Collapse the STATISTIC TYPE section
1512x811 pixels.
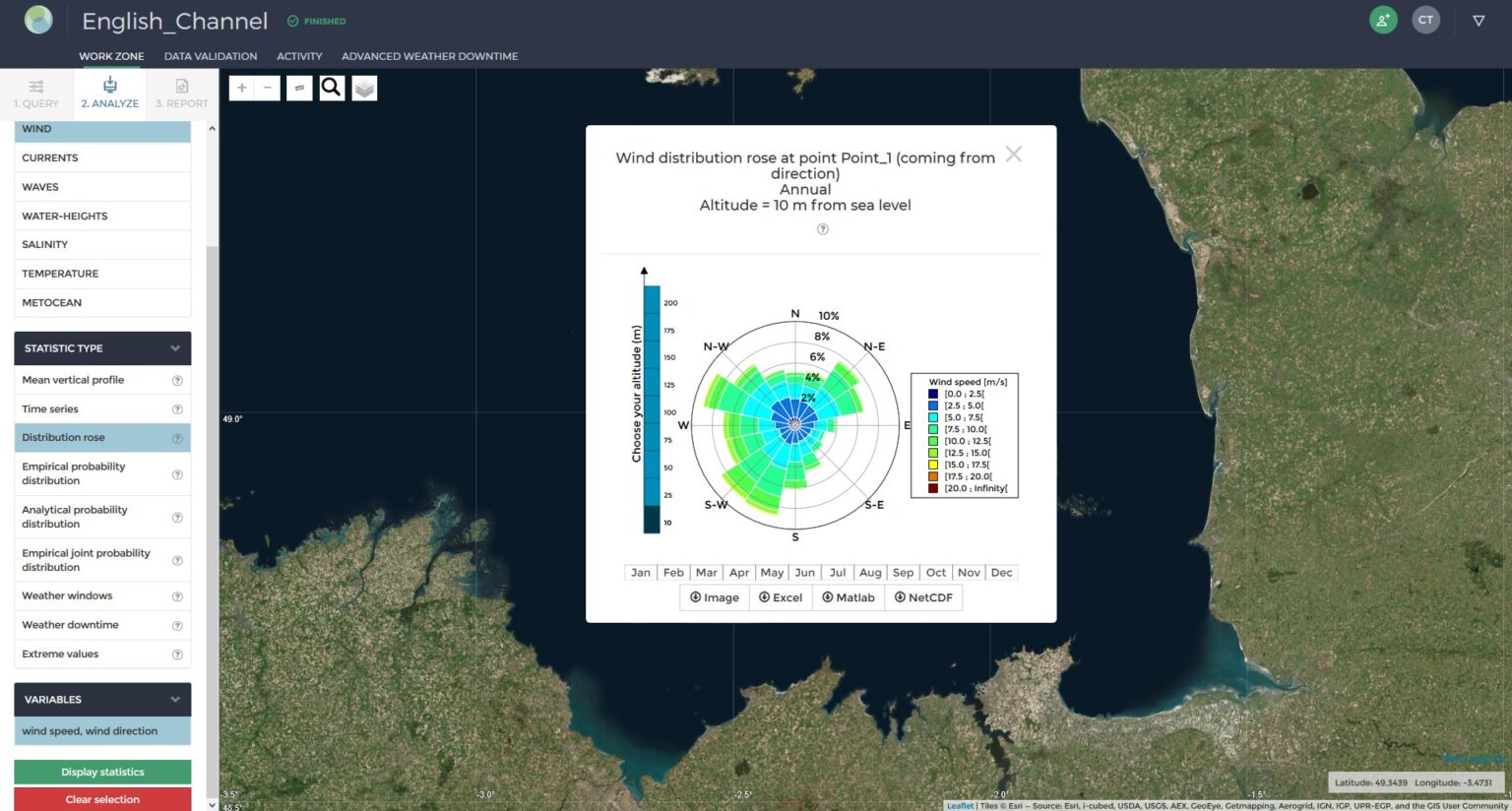click(x=173, y=347)
